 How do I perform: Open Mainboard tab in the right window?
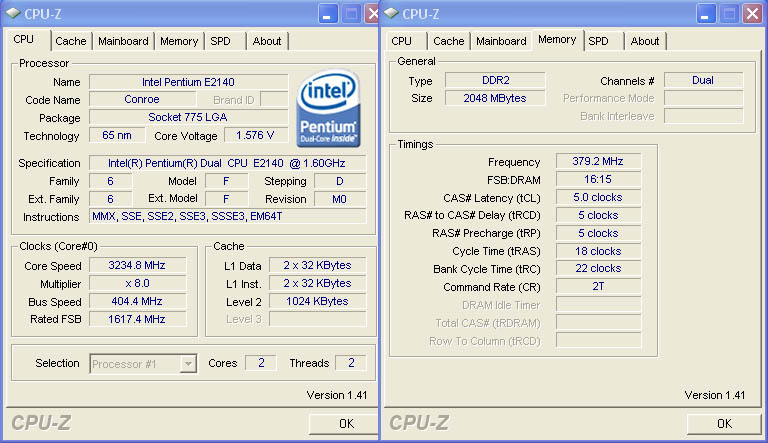[x=501, y=41]
